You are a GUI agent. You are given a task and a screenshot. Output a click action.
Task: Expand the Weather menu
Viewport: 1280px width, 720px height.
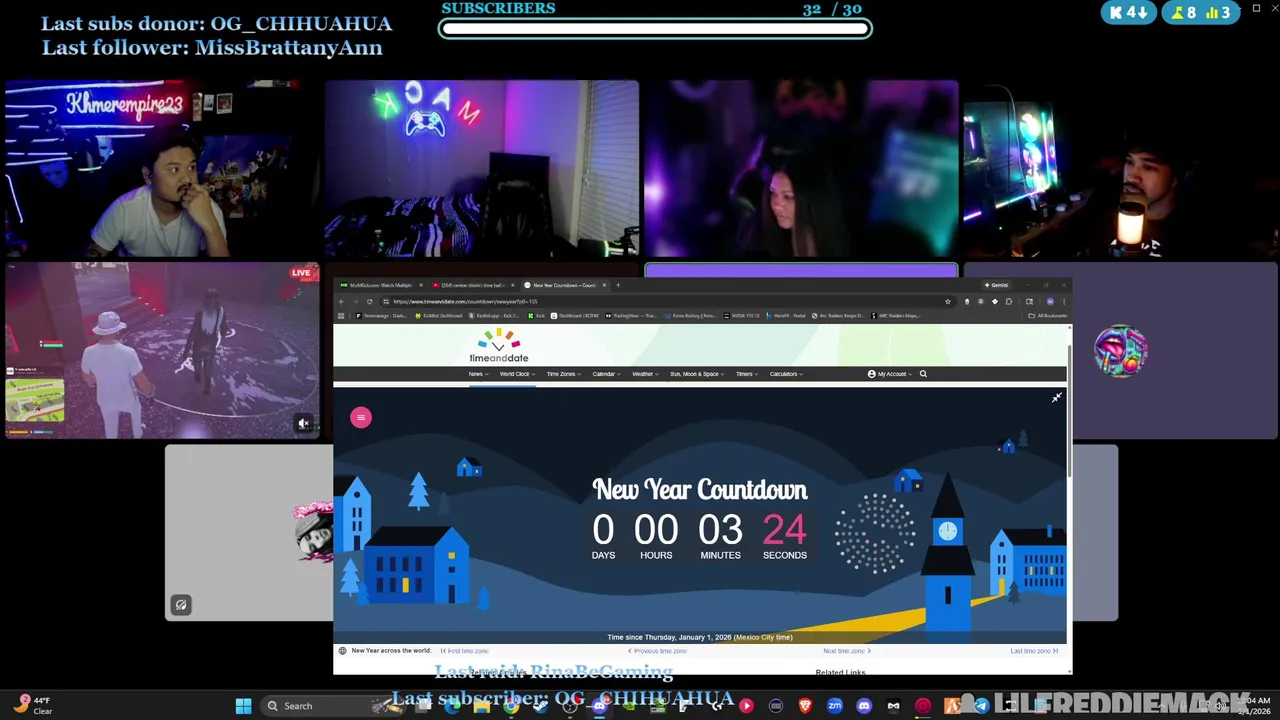(x=645, y=374)
